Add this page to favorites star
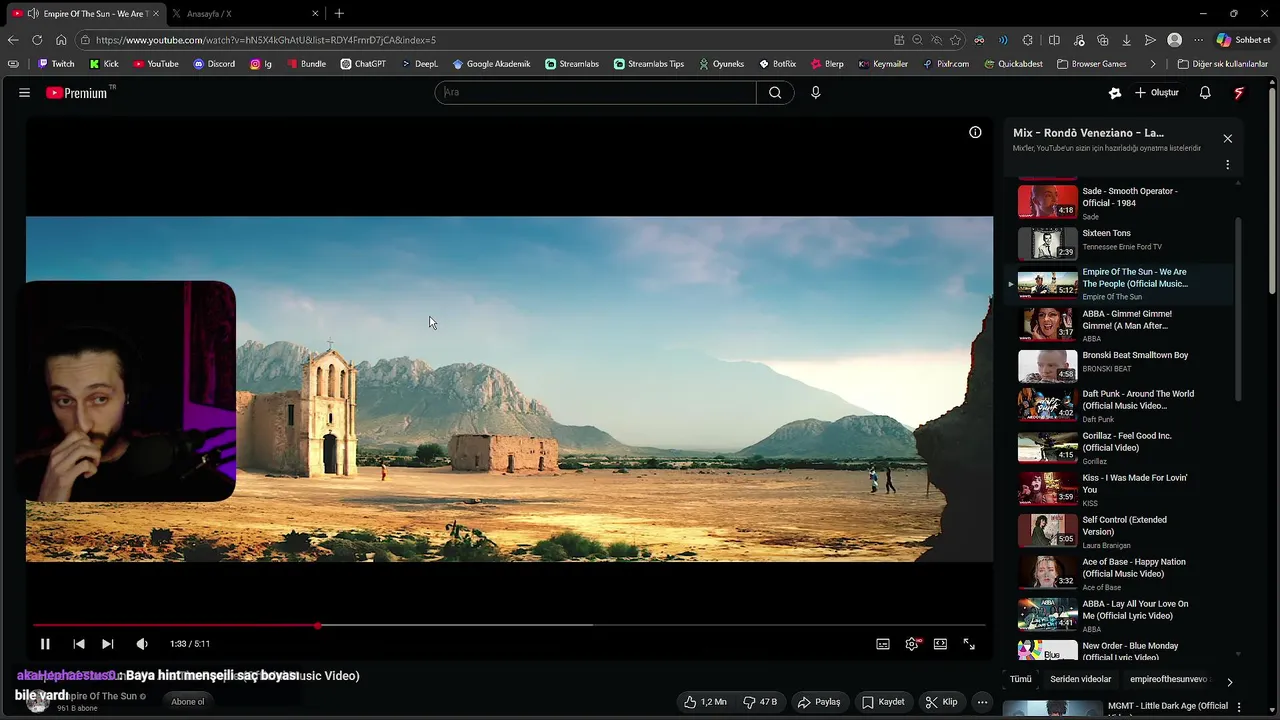 (x=955, y=40)
